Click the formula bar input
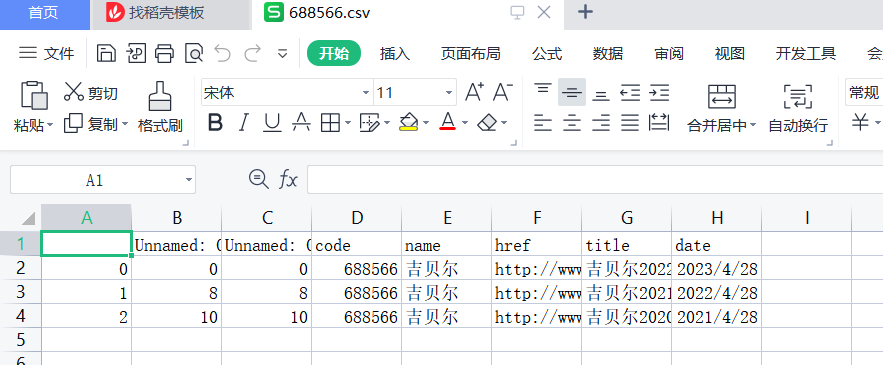The image size is (883, 365). (595, 180)
